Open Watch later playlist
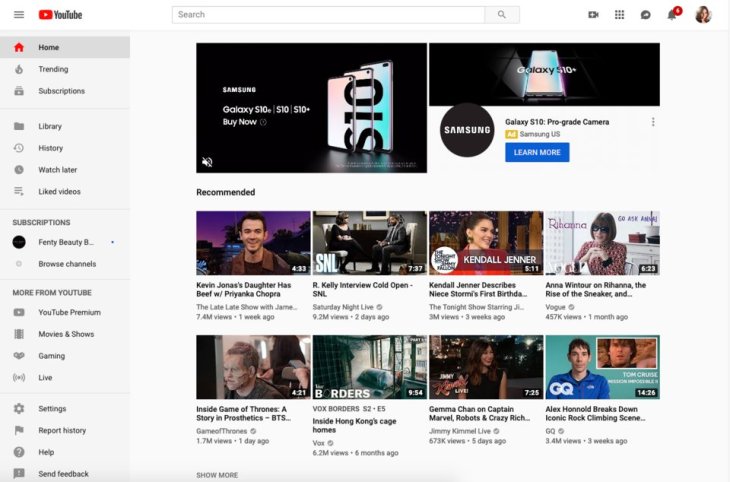730x482 pixels. [x=57, y=170]
